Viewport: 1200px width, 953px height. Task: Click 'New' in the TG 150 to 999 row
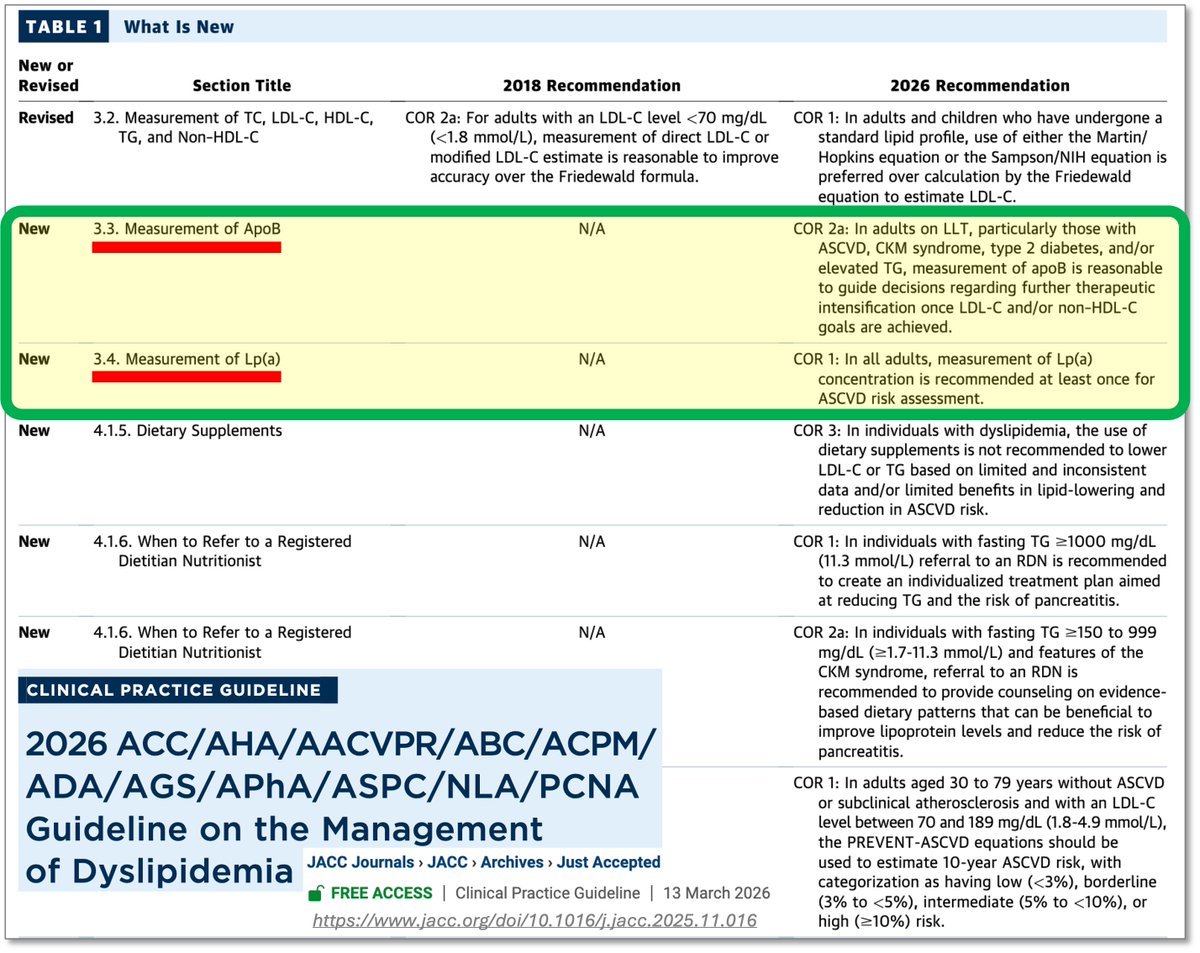pos(34,633)
